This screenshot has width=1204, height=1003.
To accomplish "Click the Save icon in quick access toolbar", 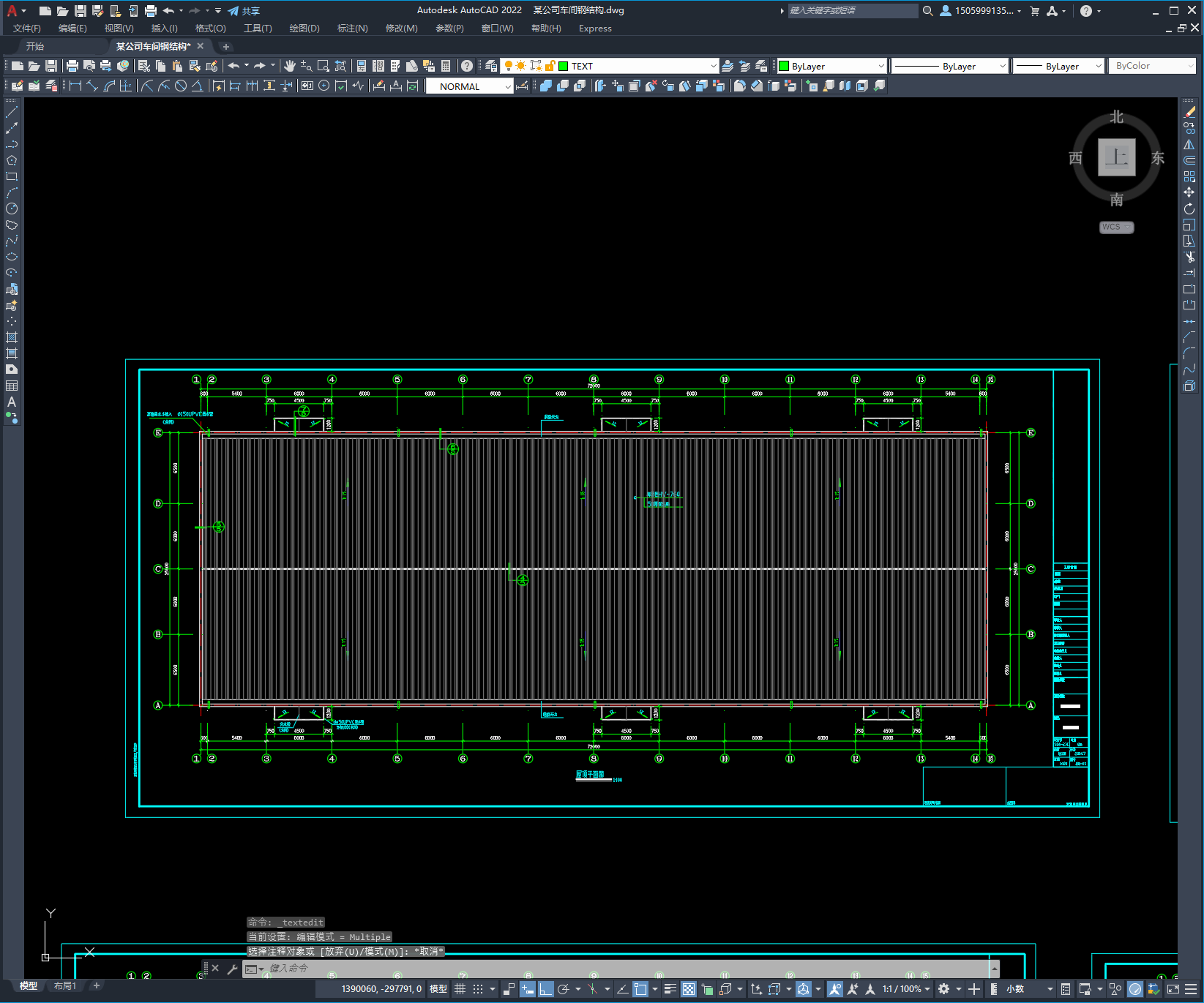I will 81,11.
